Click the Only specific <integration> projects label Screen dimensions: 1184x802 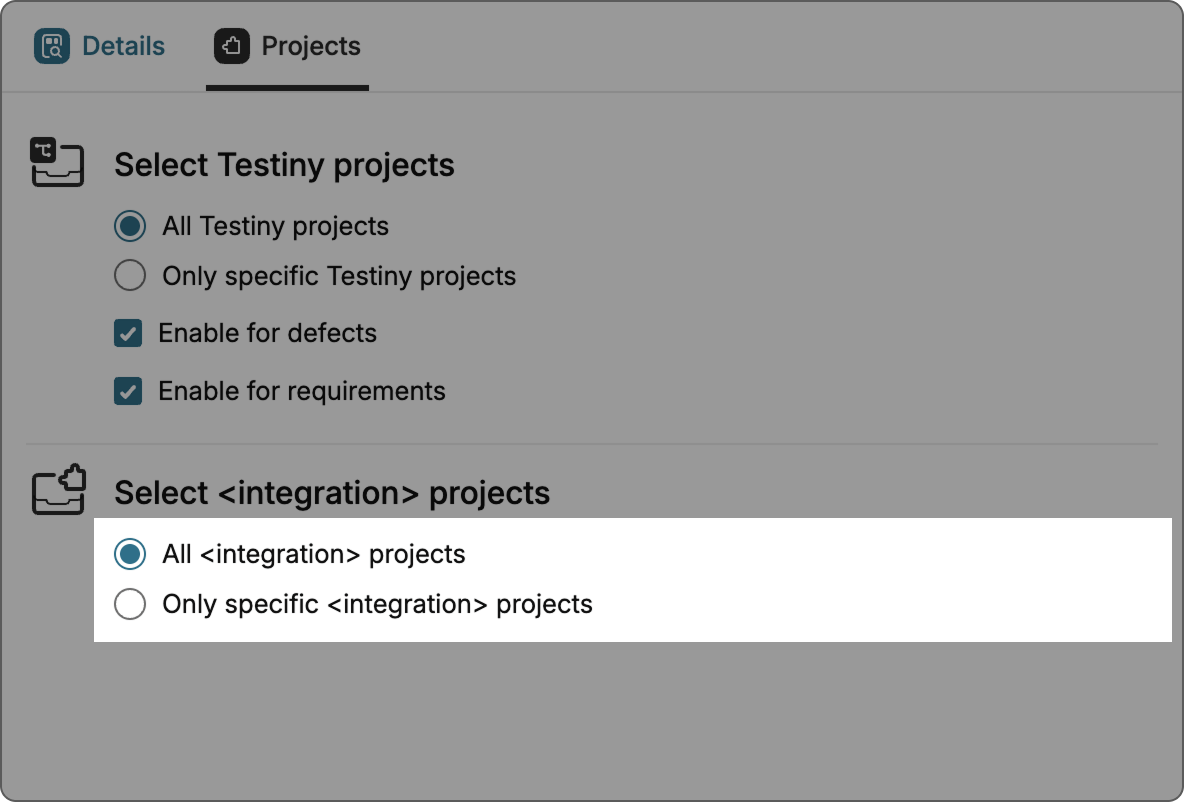point(377,604)
